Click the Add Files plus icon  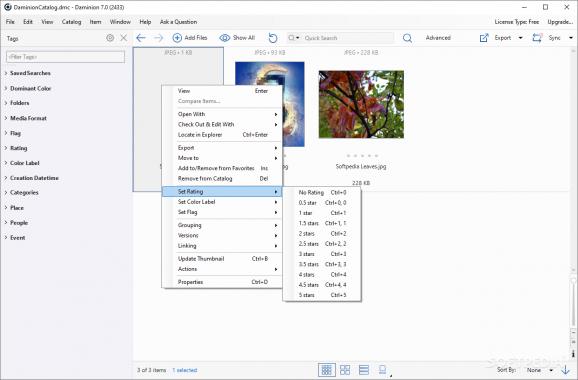(177, 38)
